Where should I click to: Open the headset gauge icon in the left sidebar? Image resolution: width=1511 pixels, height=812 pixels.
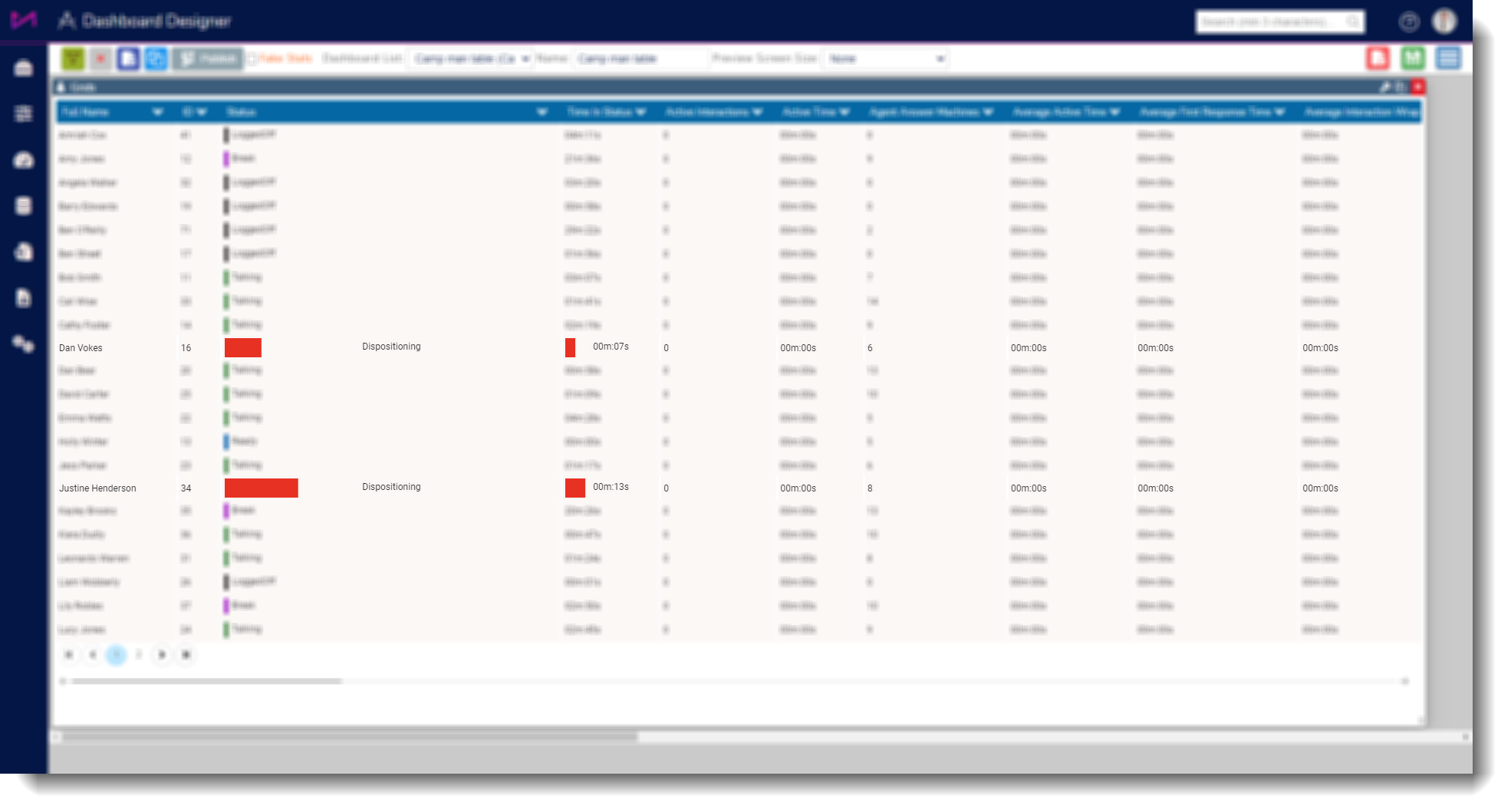(x=24, y=159)
